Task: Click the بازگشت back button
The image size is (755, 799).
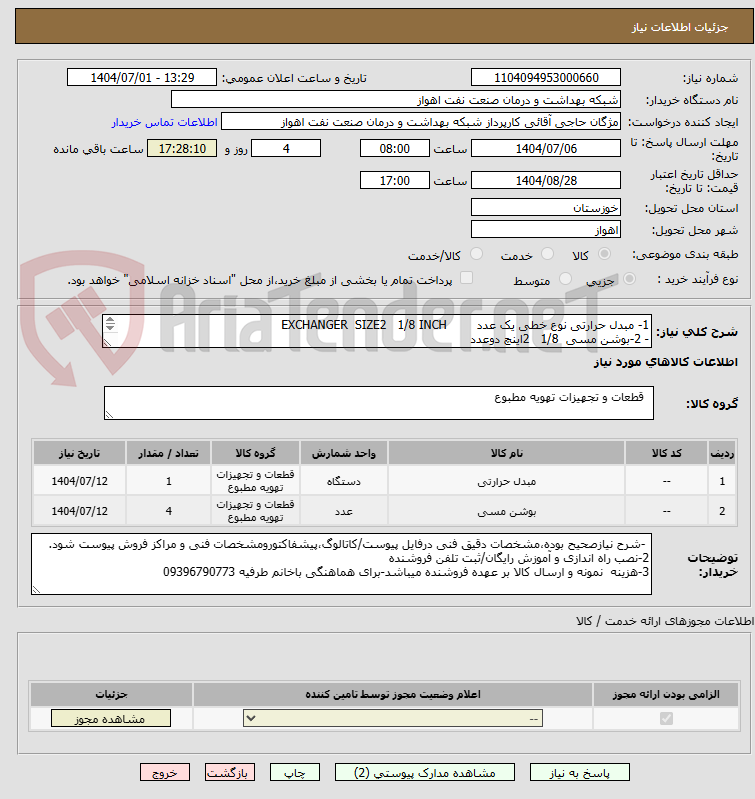Action: coord(230,773)
